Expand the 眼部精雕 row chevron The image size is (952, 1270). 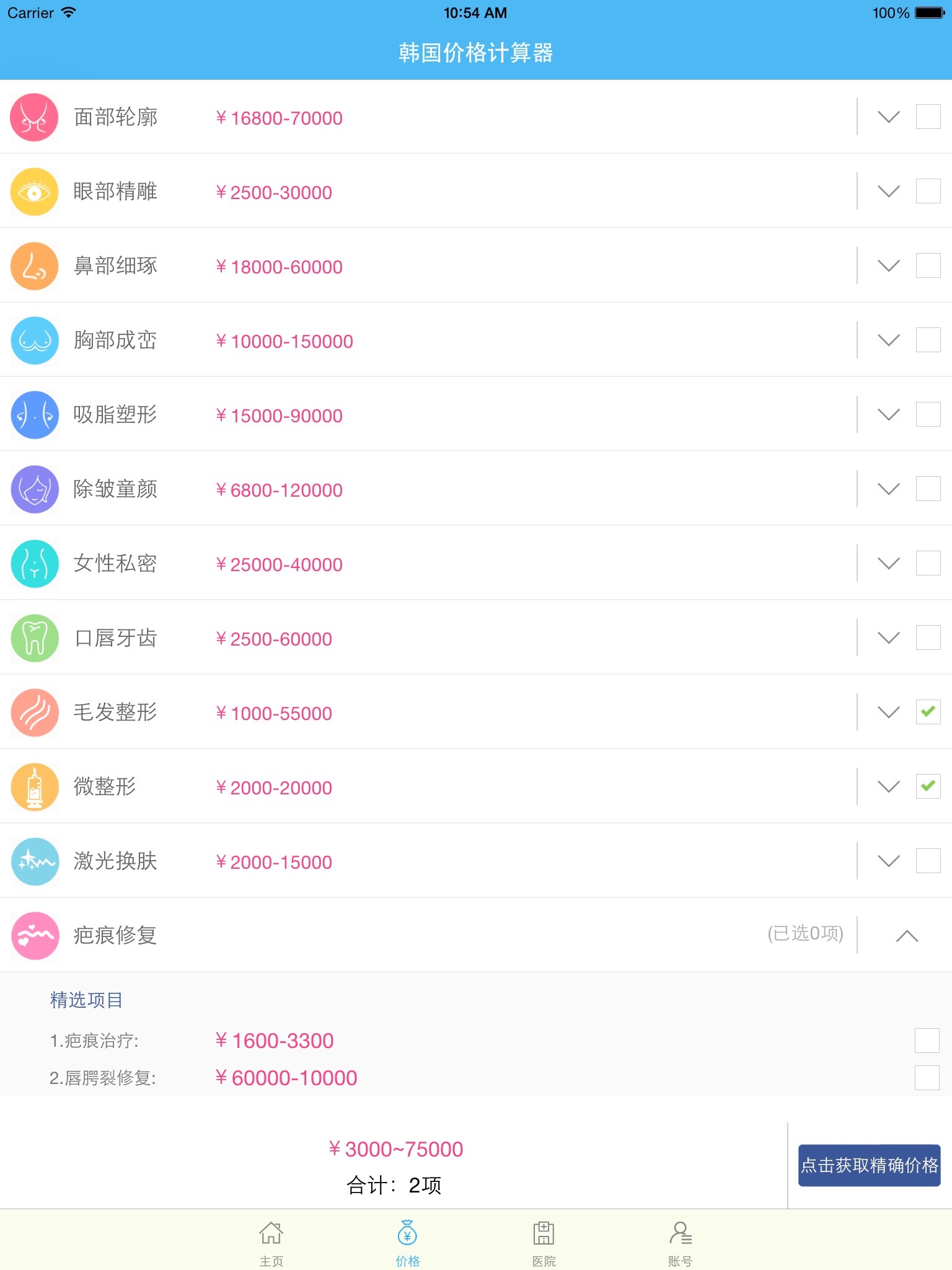click(x=889, y=192)
